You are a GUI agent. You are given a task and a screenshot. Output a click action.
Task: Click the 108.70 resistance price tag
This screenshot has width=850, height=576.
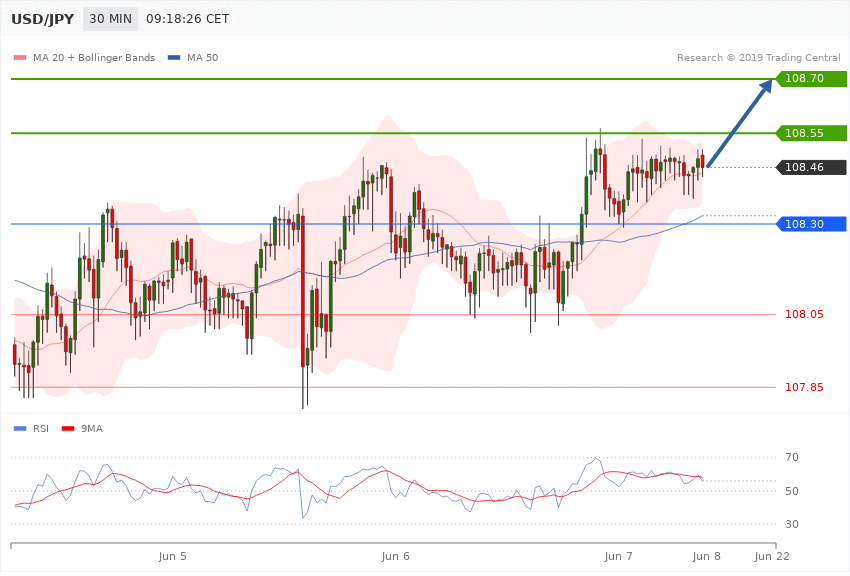(809, 78)
